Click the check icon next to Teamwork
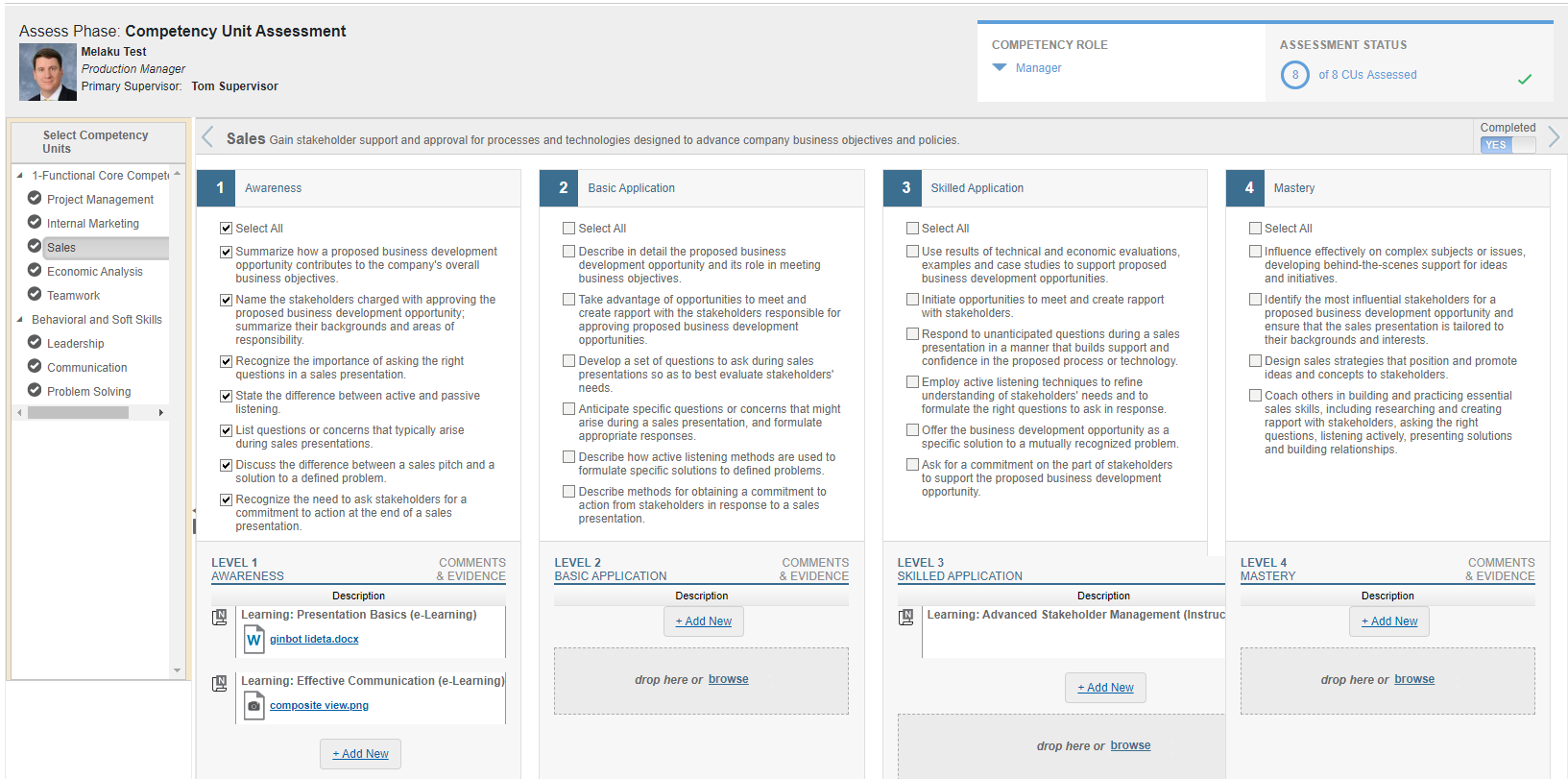 point(35,294)
